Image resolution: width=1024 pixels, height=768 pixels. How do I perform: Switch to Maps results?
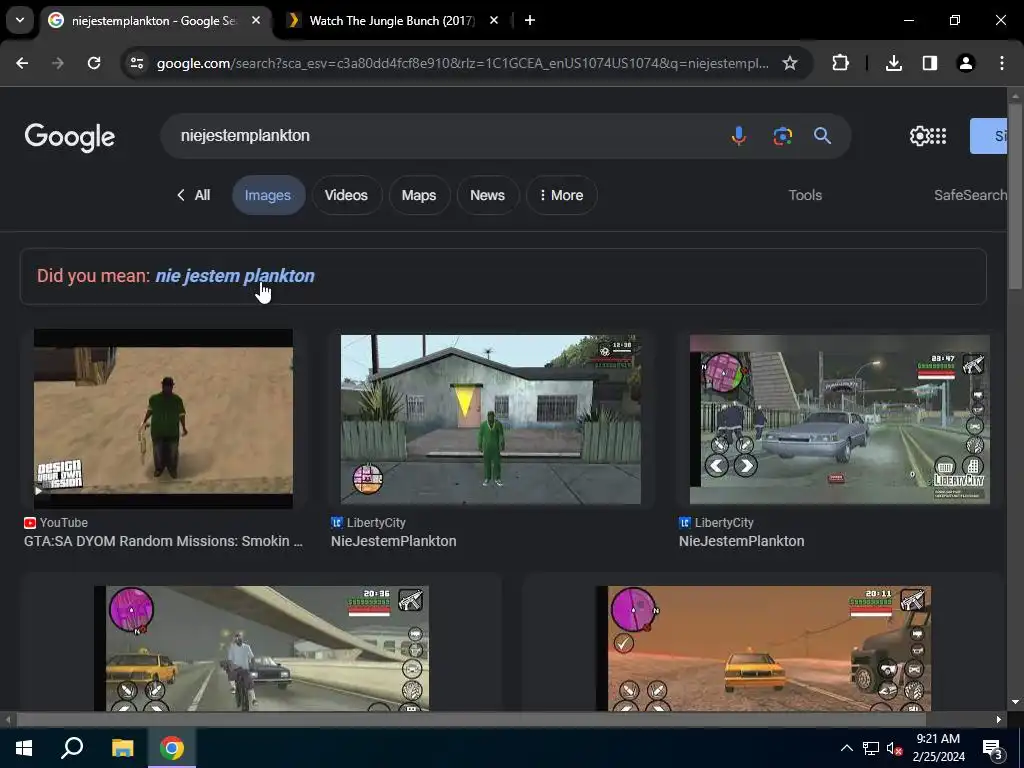click(x=419, y=195)
